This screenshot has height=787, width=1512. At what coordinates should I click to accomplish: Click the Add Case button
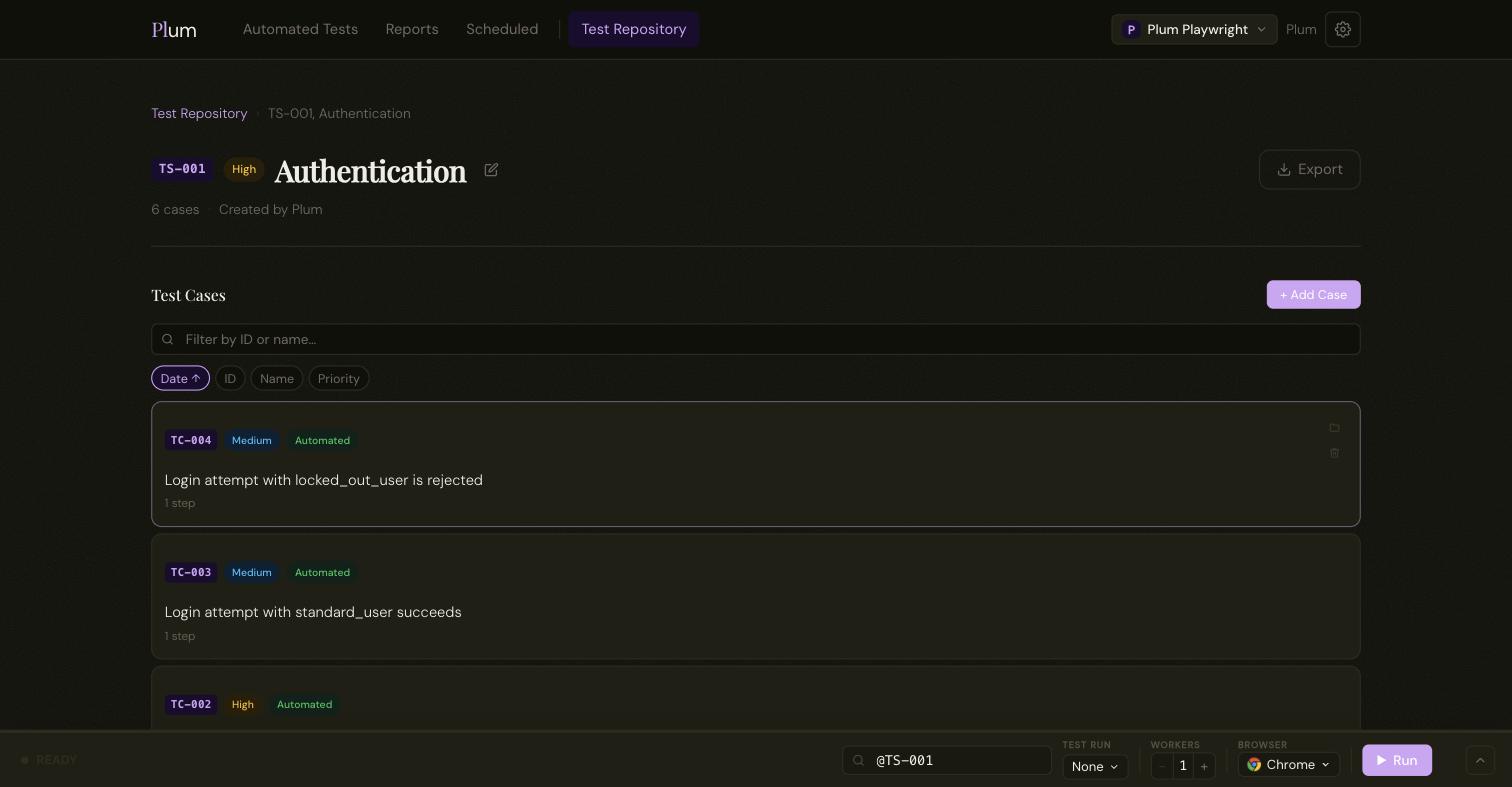[1313, 295]
